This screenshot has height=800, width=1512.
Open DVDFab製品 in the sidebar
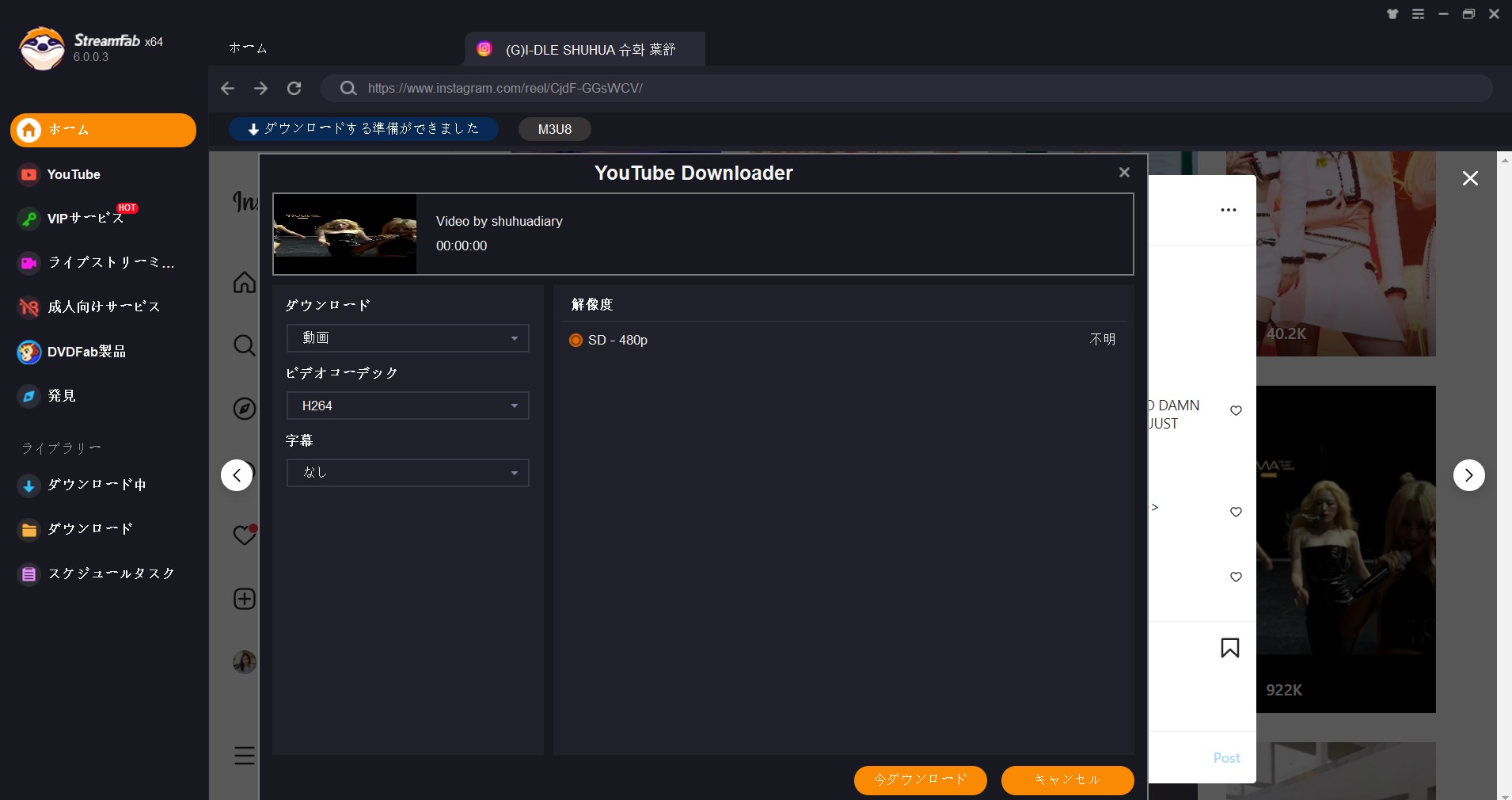tap(72, 352)
